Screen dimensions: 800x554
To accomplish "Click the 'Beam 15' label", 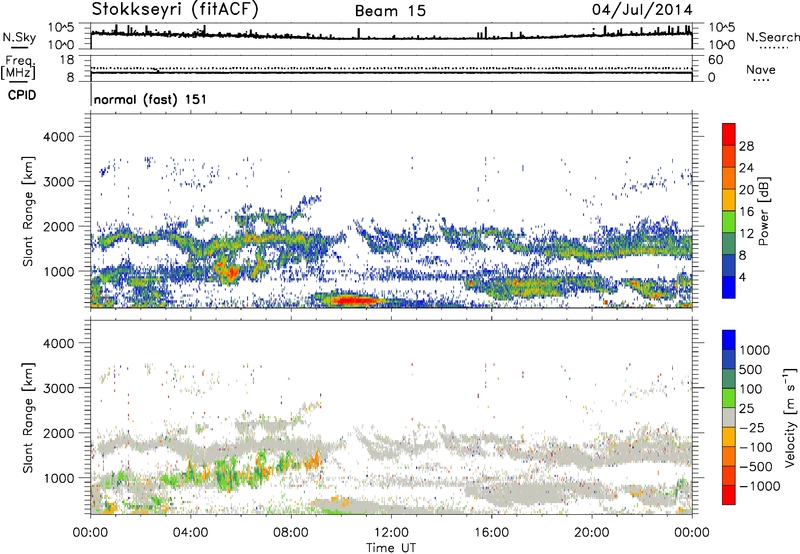I will pyautogui.click(x=390, y=11).
